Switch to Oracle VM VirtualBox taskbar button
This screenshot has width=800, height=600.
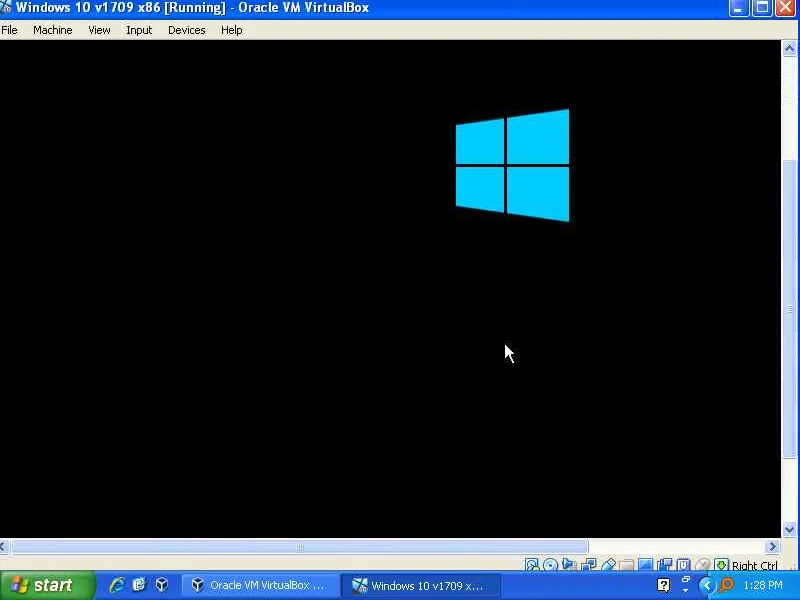(261, 585)
